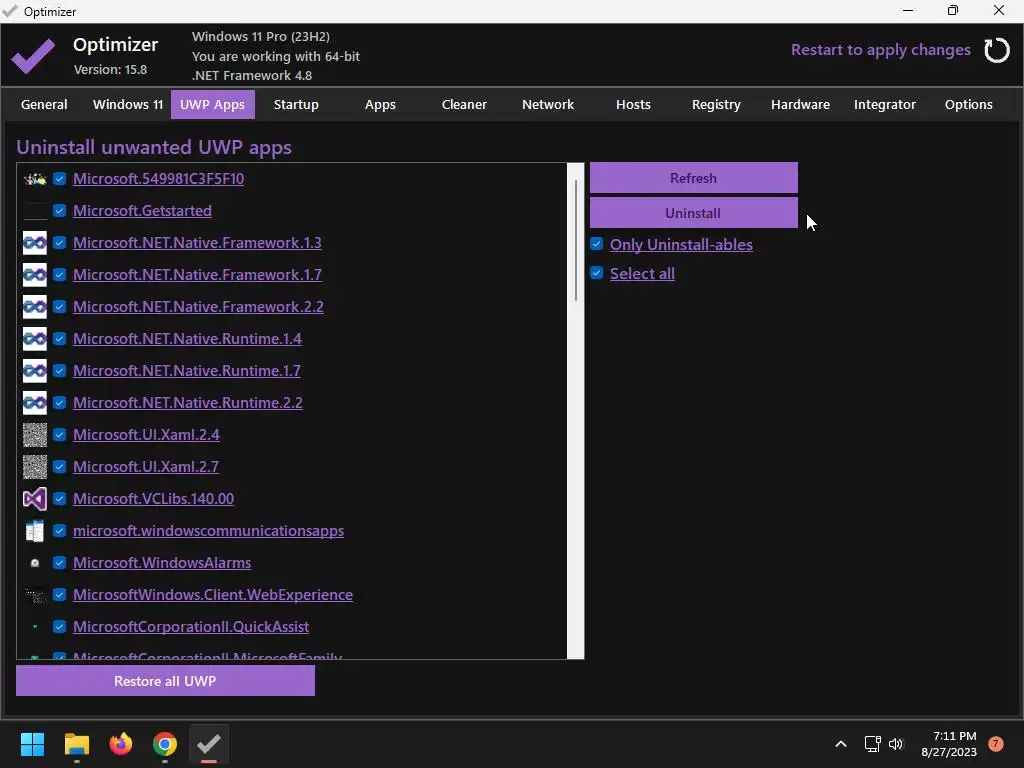Screen dimensions: 1024x768
Task: Click the Restore all UWP button
Action: point(165,681)
